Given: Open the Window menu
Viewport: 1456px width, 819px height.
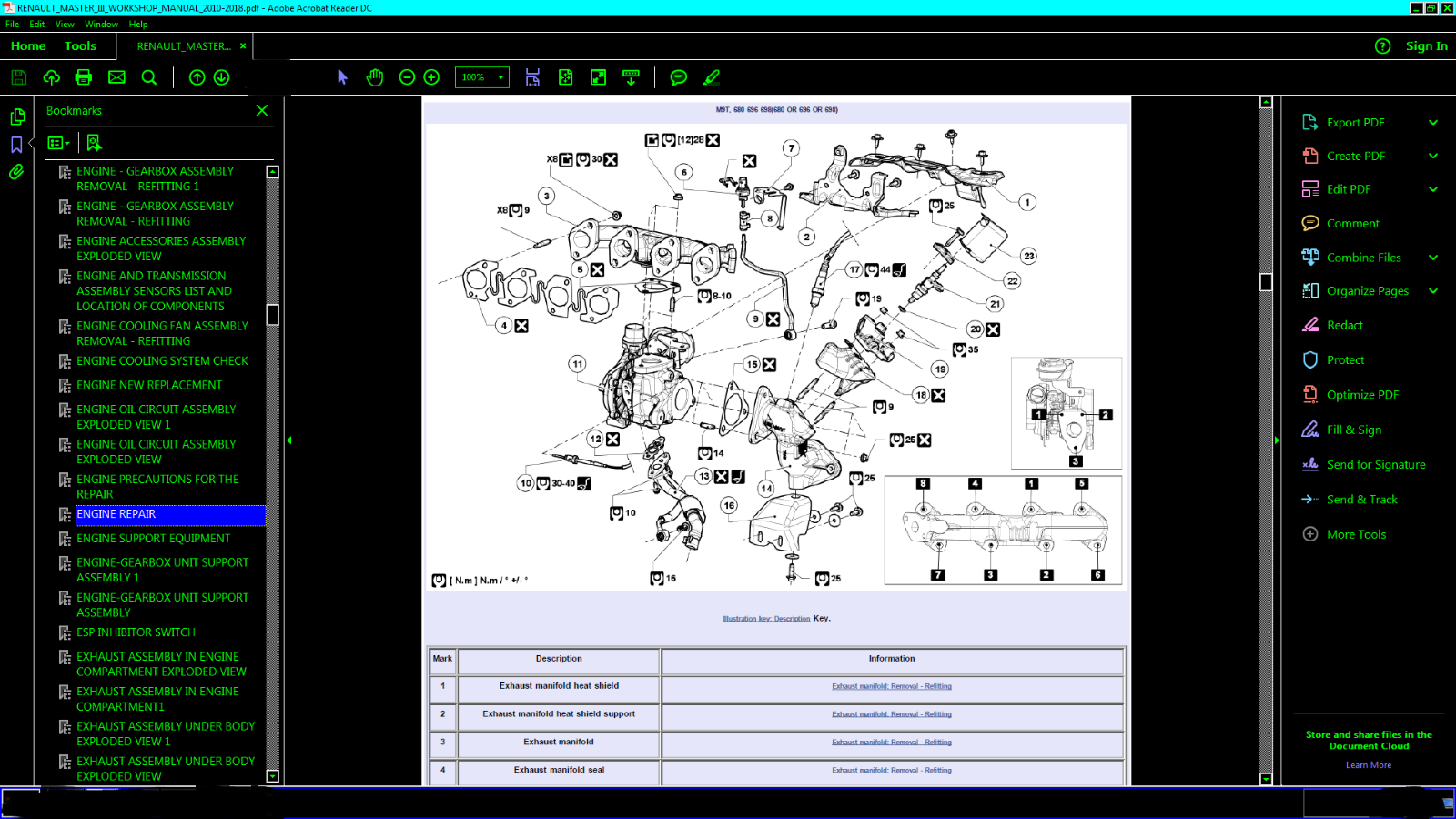Looking at the screenshot, I should click(101, 25).
